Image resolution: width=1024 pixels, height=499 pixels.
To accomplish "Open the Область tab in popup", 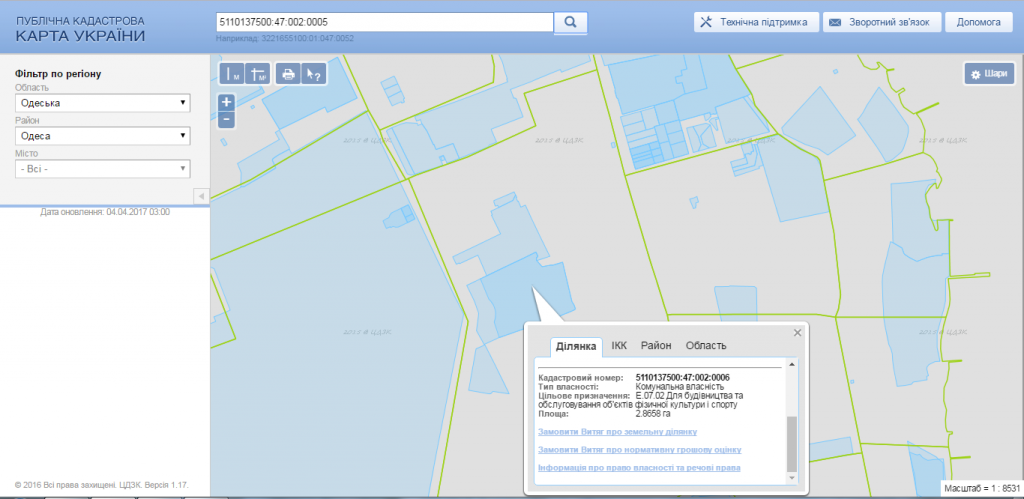I will point(706,346).
